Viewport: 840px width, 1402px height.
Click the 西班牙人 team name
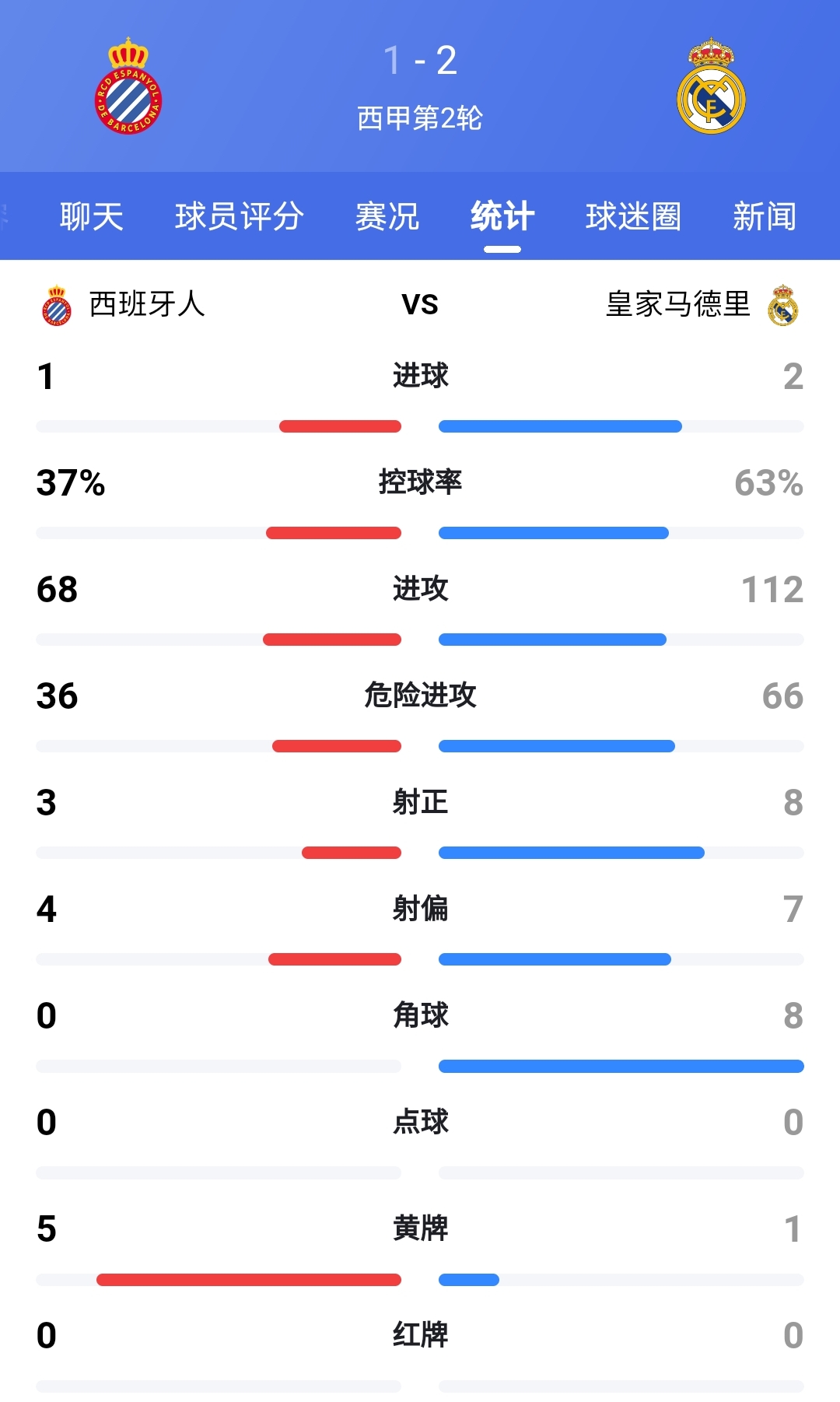click(x=147, y=304)
